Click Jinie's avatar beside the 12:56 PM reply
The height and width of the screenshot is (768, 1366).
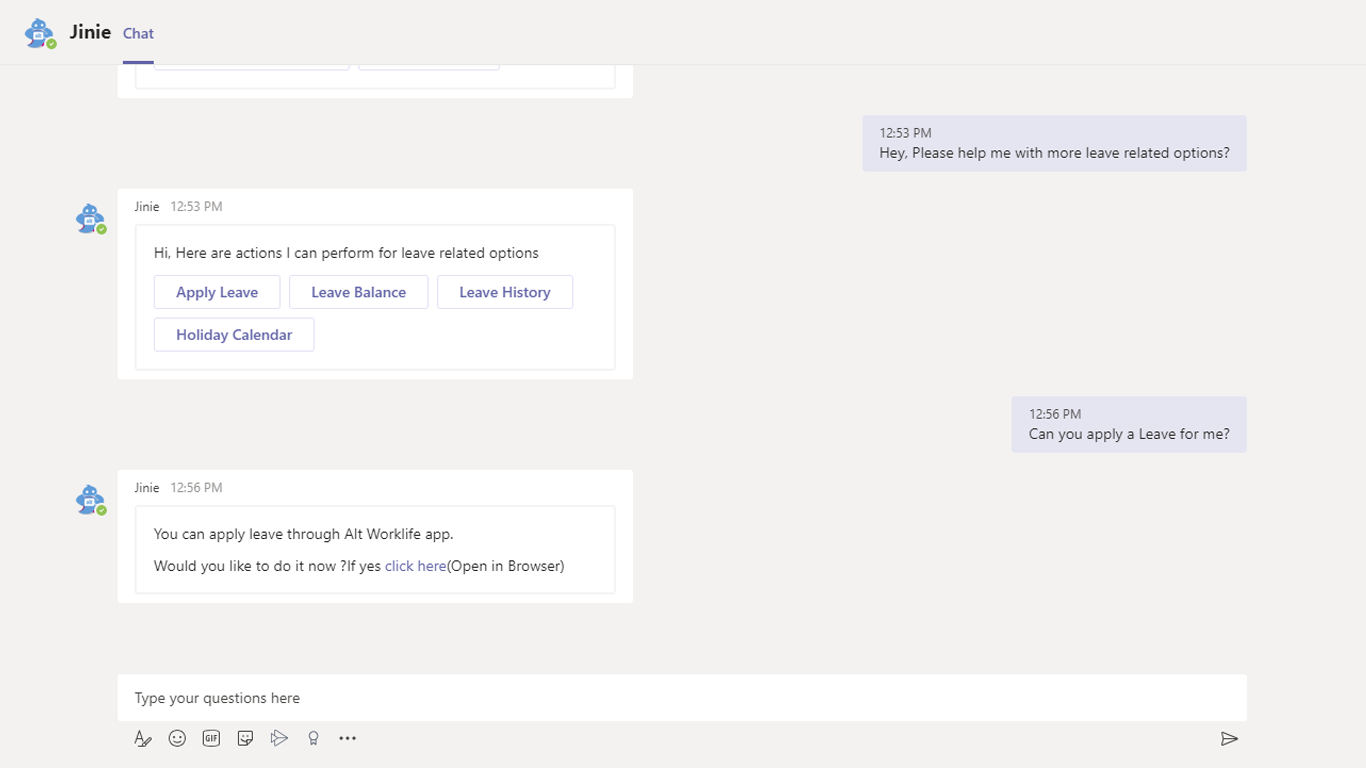(x=91, y=500)
